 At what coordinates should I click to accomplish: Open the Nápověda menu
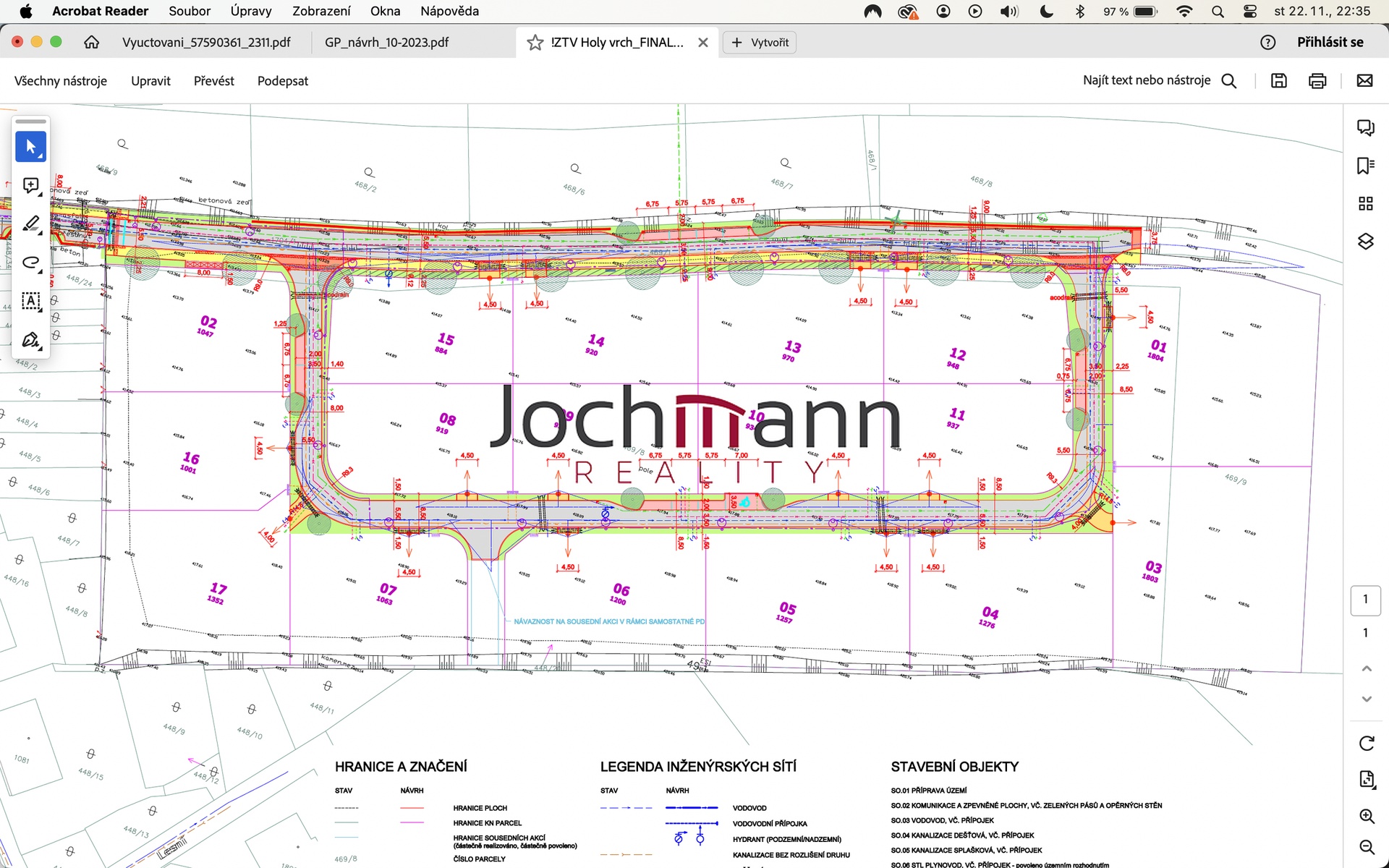(449, 11)
